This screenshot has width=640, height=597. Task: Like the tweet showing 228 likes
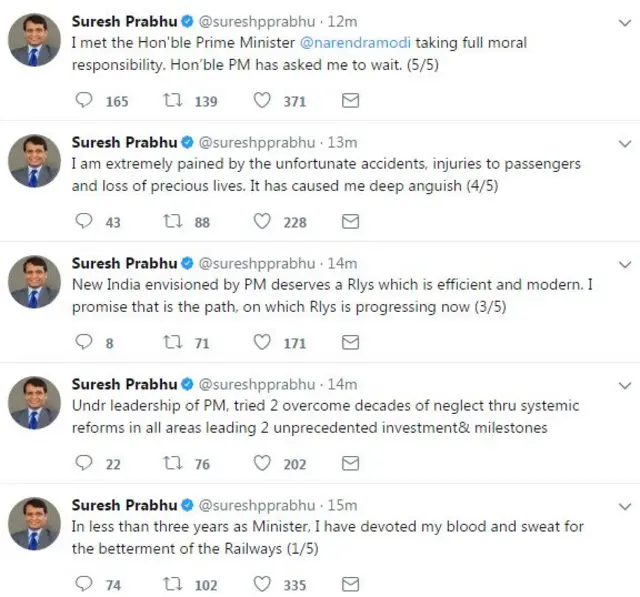coord(262,222)
